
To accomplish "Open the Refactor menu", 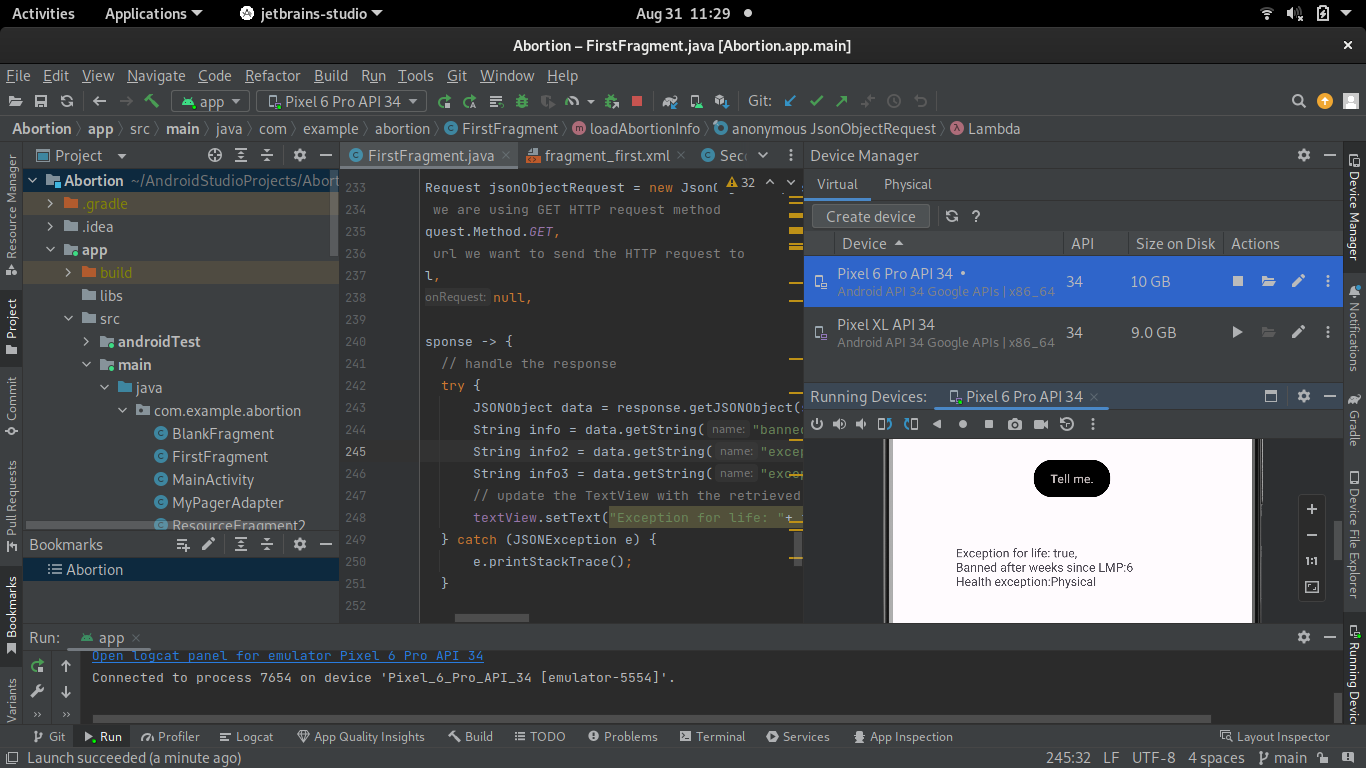I will pos(272,75).
